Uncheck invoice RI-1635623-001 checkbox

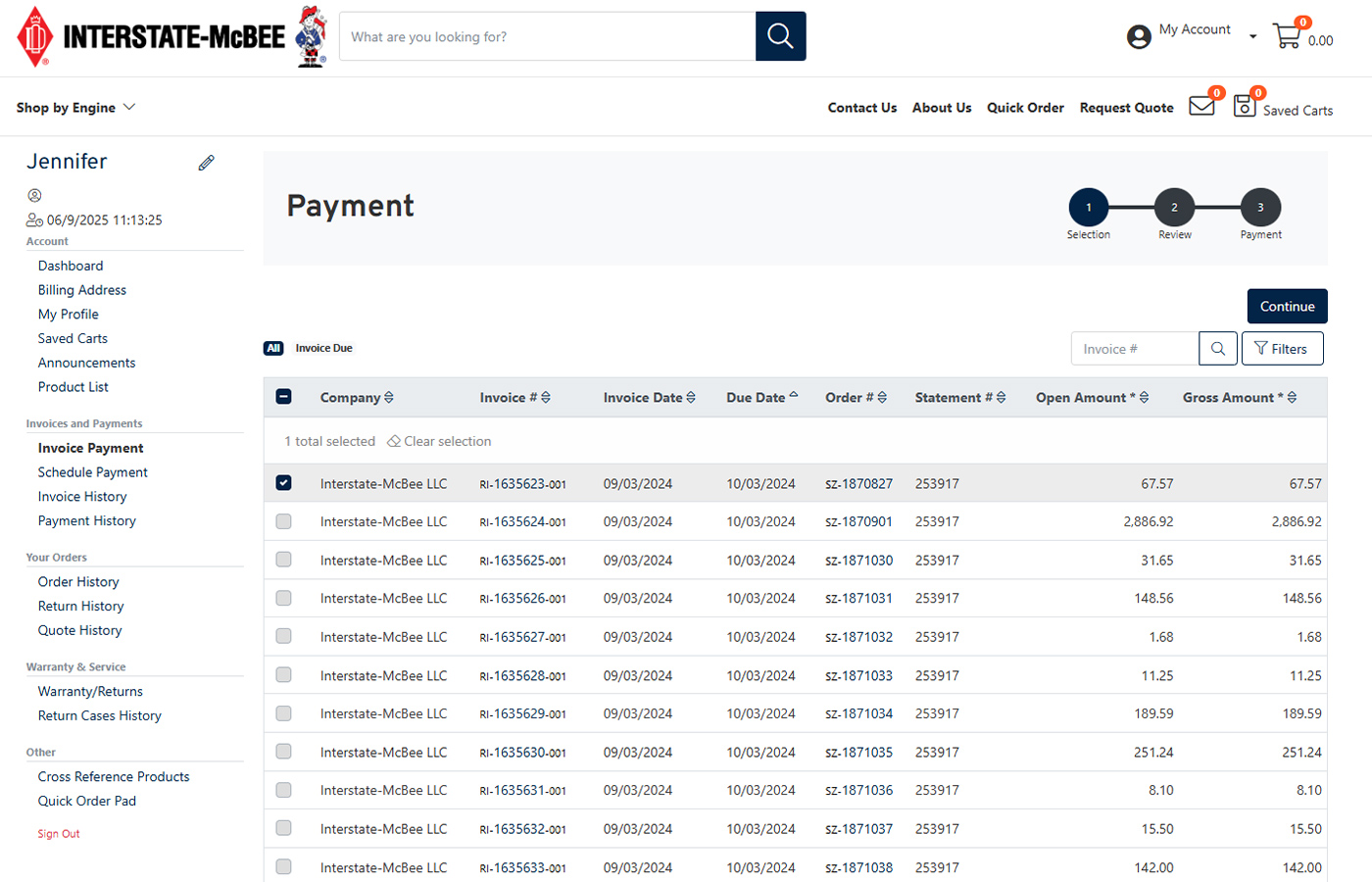pos(283,483)
